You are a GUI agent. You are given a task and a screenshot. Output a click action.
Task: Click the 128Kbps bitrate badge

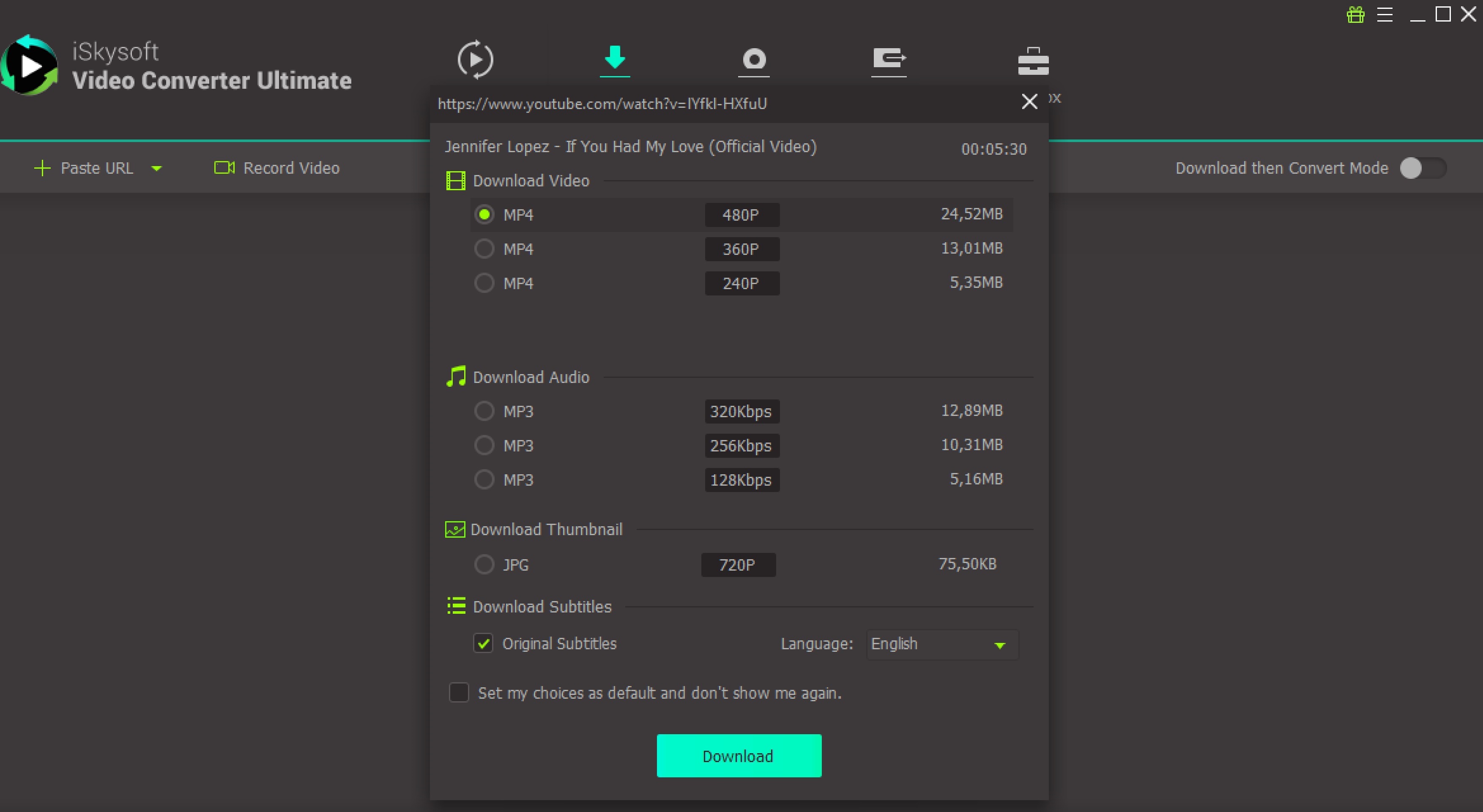(742, 480)
